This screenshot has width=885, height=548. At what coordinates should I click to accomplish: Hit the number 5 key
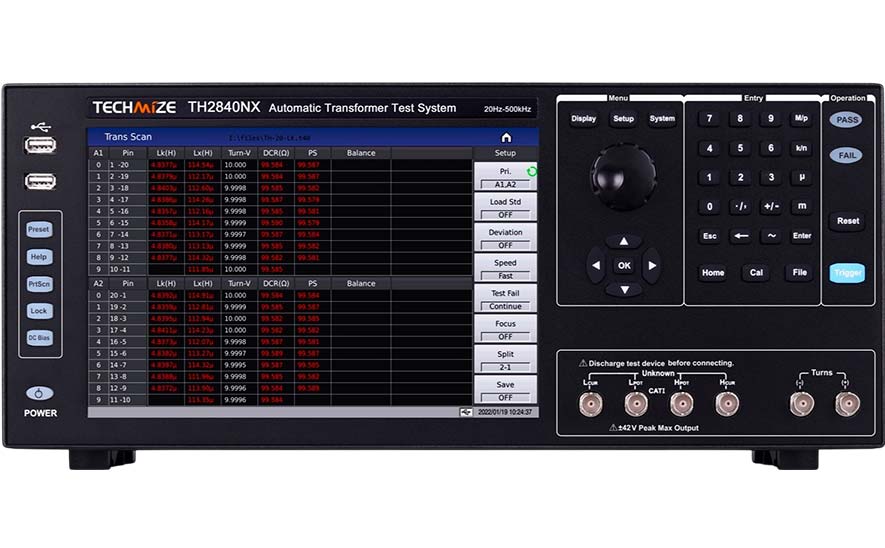coord(740,148)
